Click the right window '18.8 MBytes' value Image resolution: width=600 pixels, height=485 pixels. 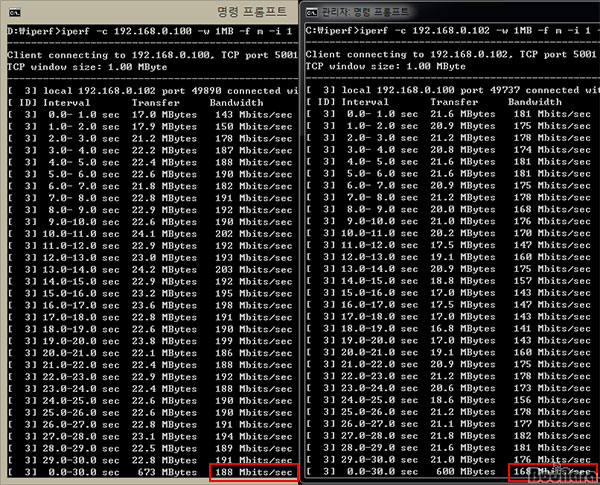coord(463,281)
